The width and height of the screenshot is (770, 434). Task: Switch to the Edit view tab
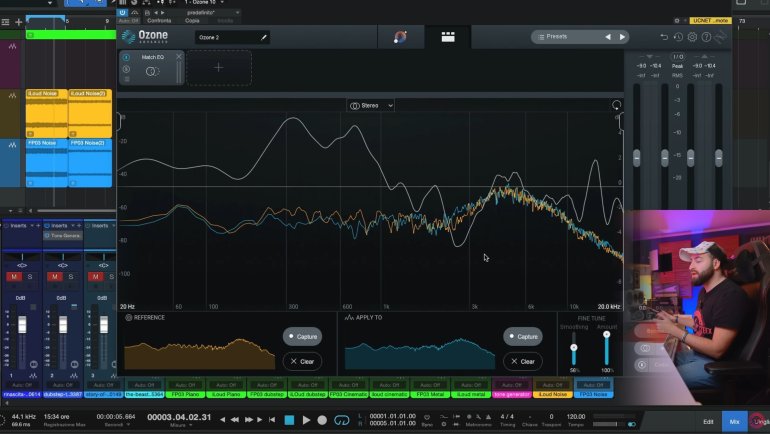[x=708, y=421]
